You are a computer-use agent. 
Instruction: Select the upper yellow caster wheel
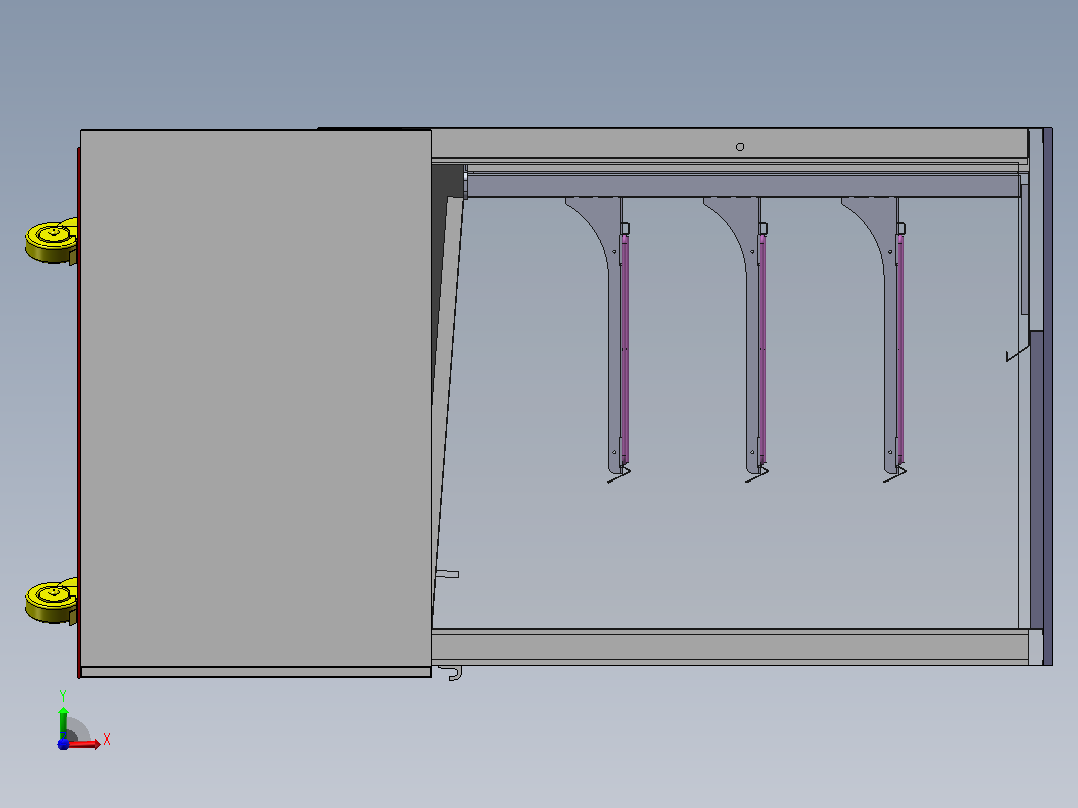click(52, 241)
